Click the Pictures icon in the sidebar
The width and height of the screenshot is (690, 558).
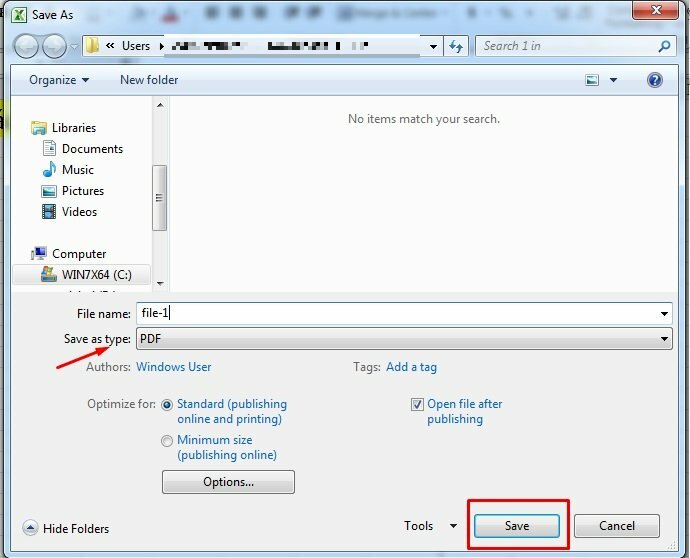pyautogui.click(x=49, y=191)
